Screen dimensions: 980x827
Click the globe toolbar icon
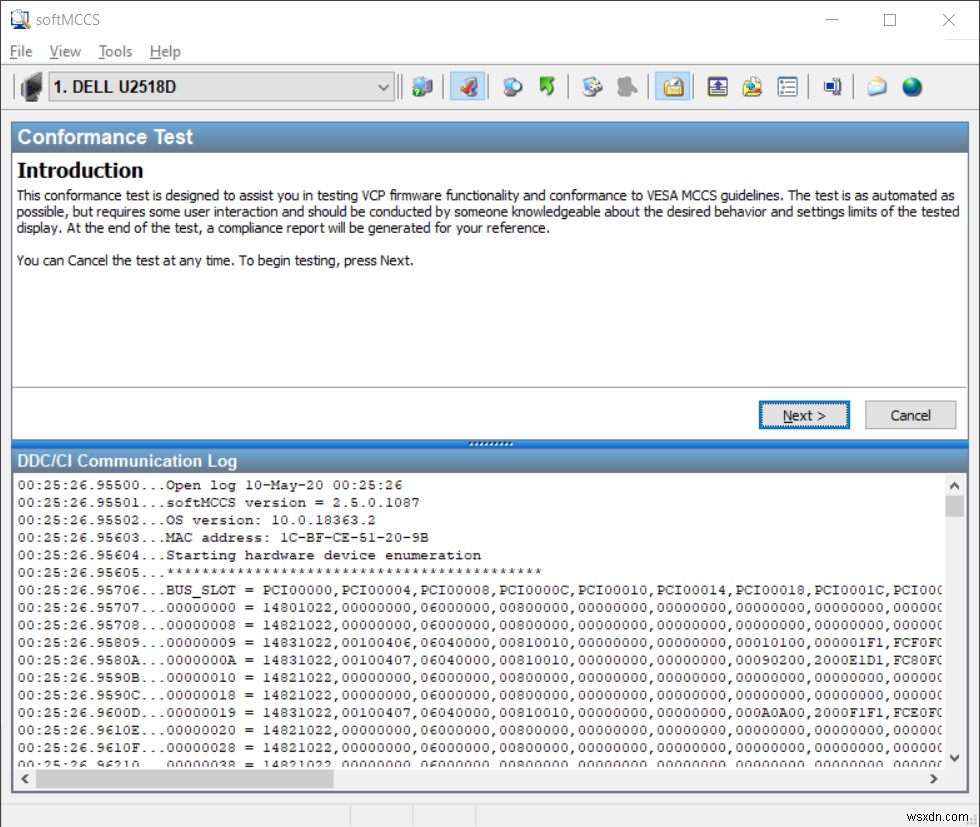click(x=912, y=86)
